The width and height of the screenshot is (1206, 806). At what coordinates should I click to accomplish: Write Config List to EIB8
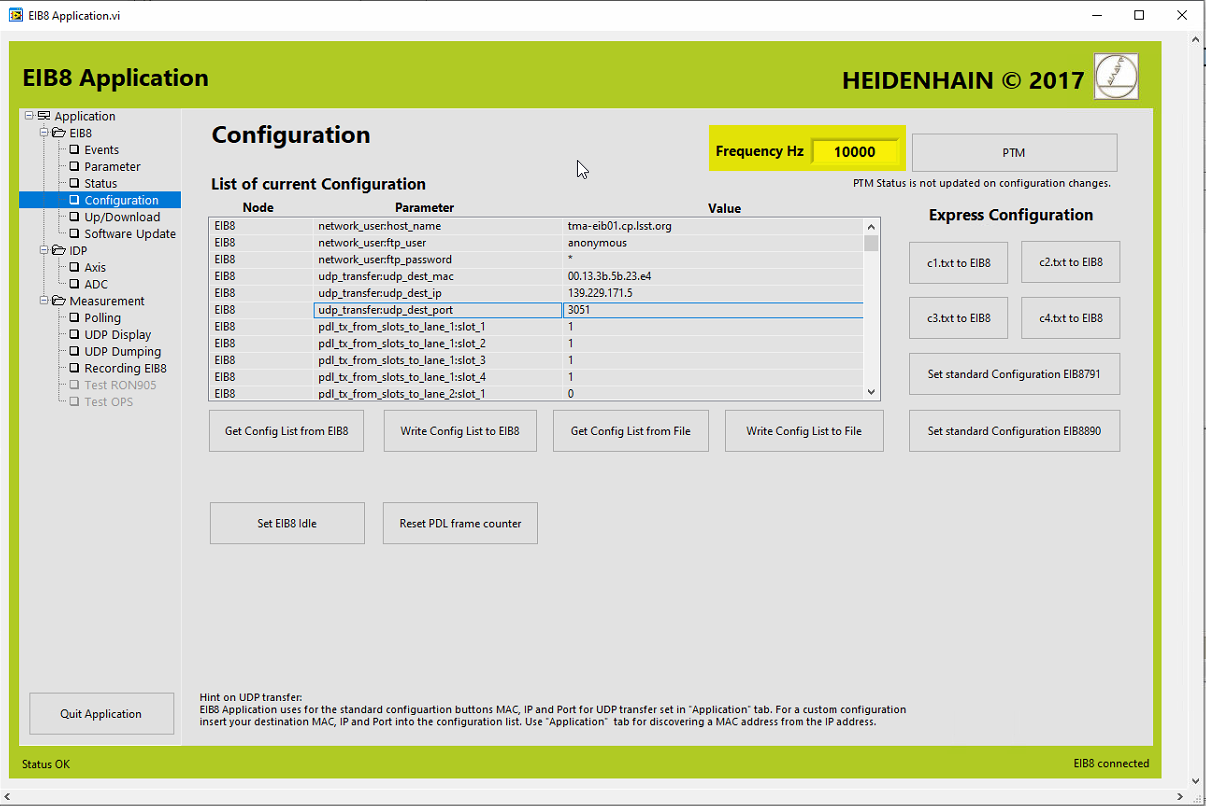point(460,431)
